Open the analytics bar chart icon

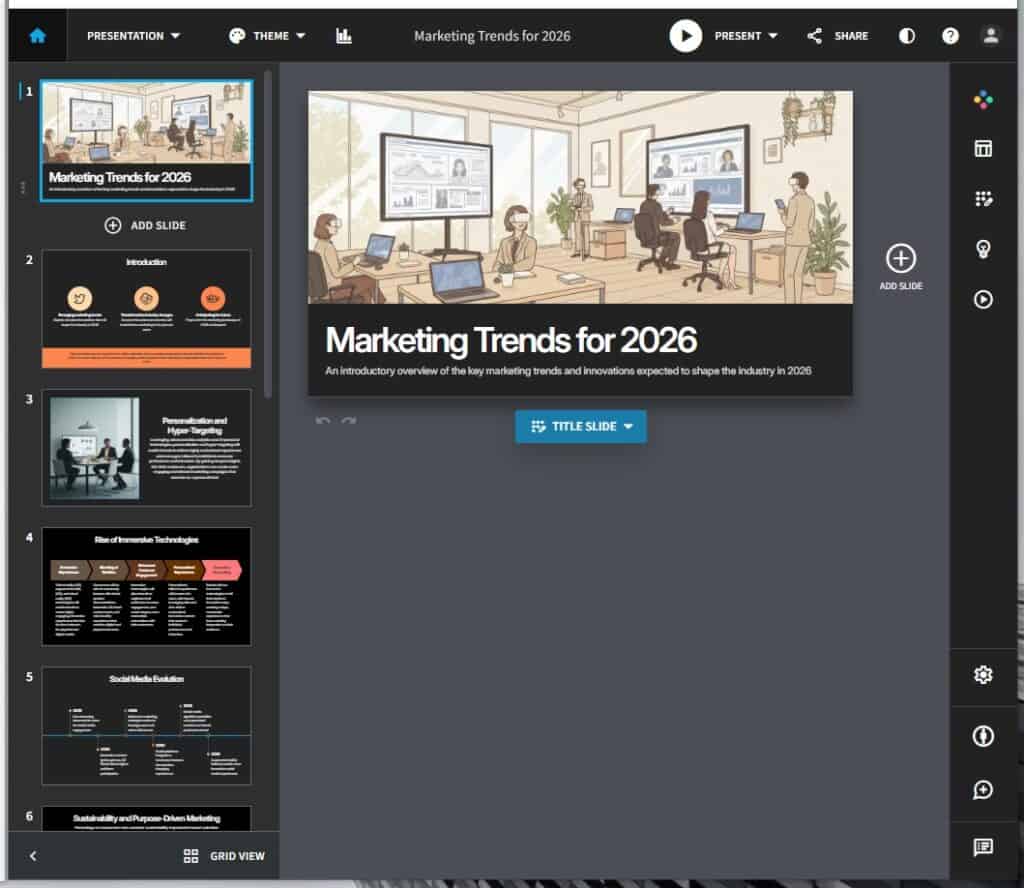[344, 36]
